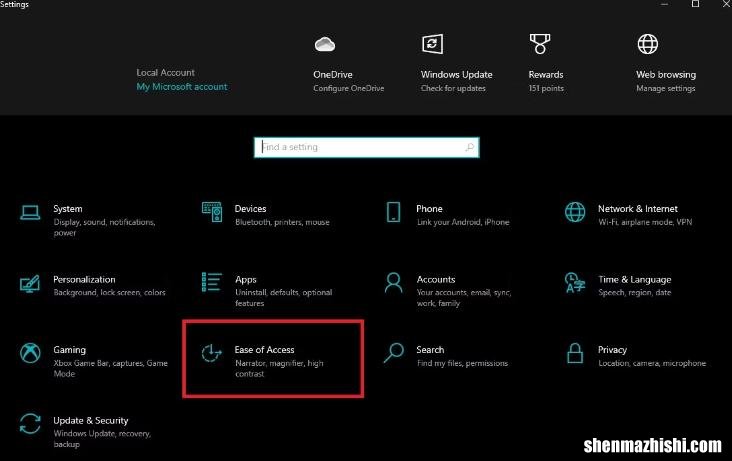
Task: Open the Gaming Xbox icon
Action: click(x=30, y=353)
